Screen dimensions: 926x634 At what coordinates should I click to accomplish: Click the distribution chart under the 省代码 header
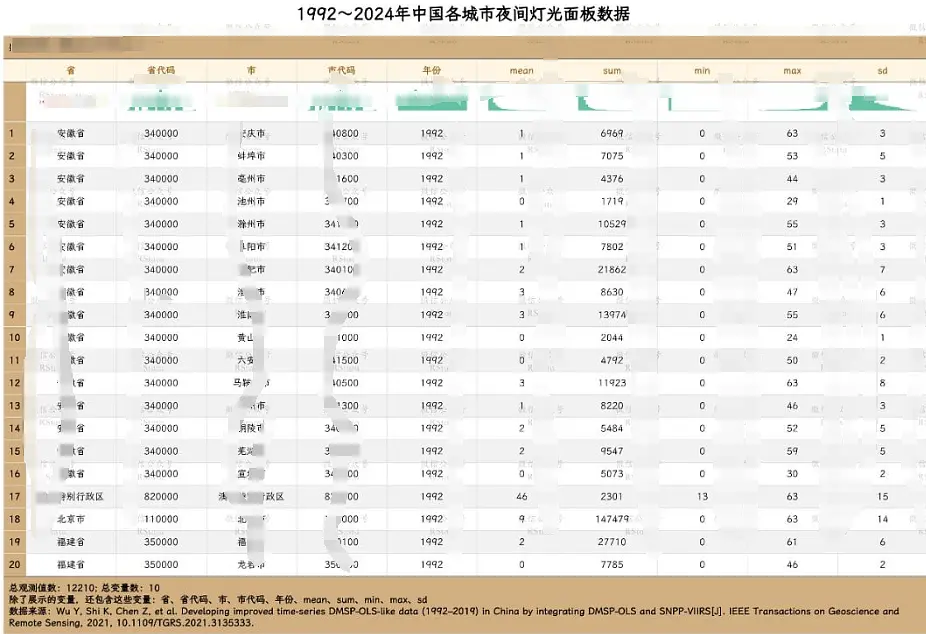(161, 101)
